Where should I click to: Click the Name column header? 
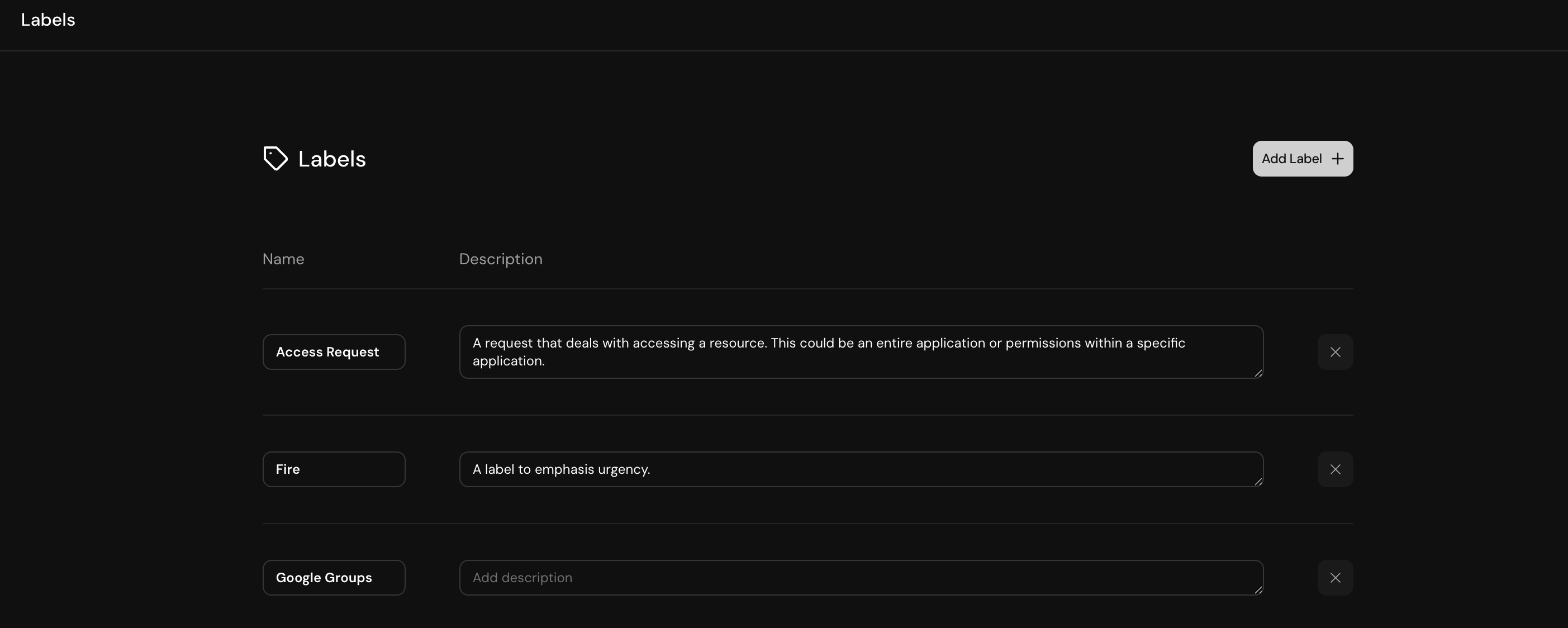[283, 259]
